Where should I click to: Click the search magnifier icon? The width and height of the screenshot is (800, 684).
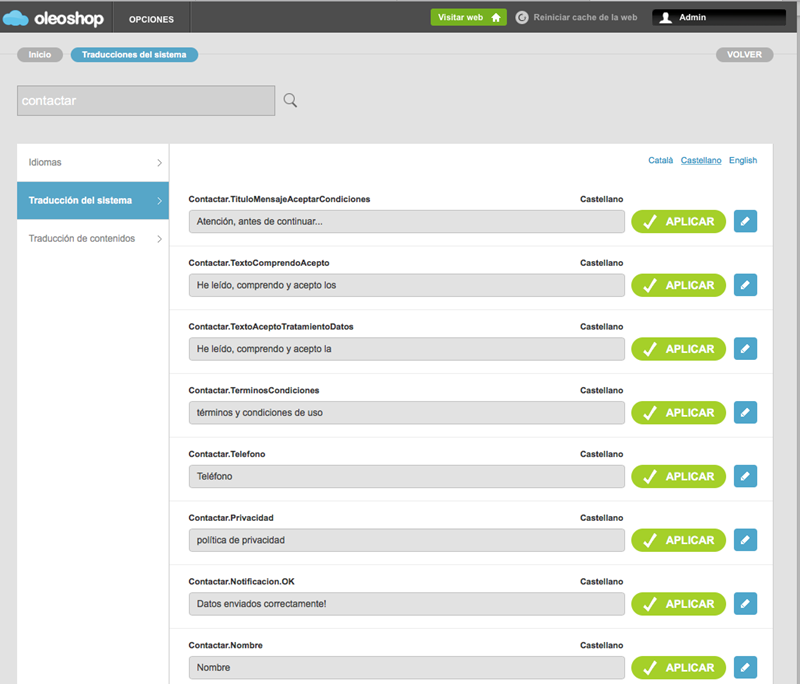291,100
